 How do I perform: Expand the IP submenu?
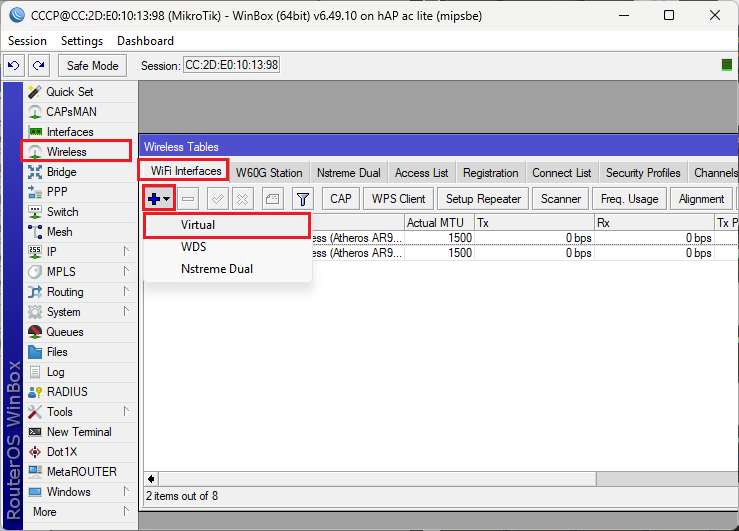pos(126,251)
